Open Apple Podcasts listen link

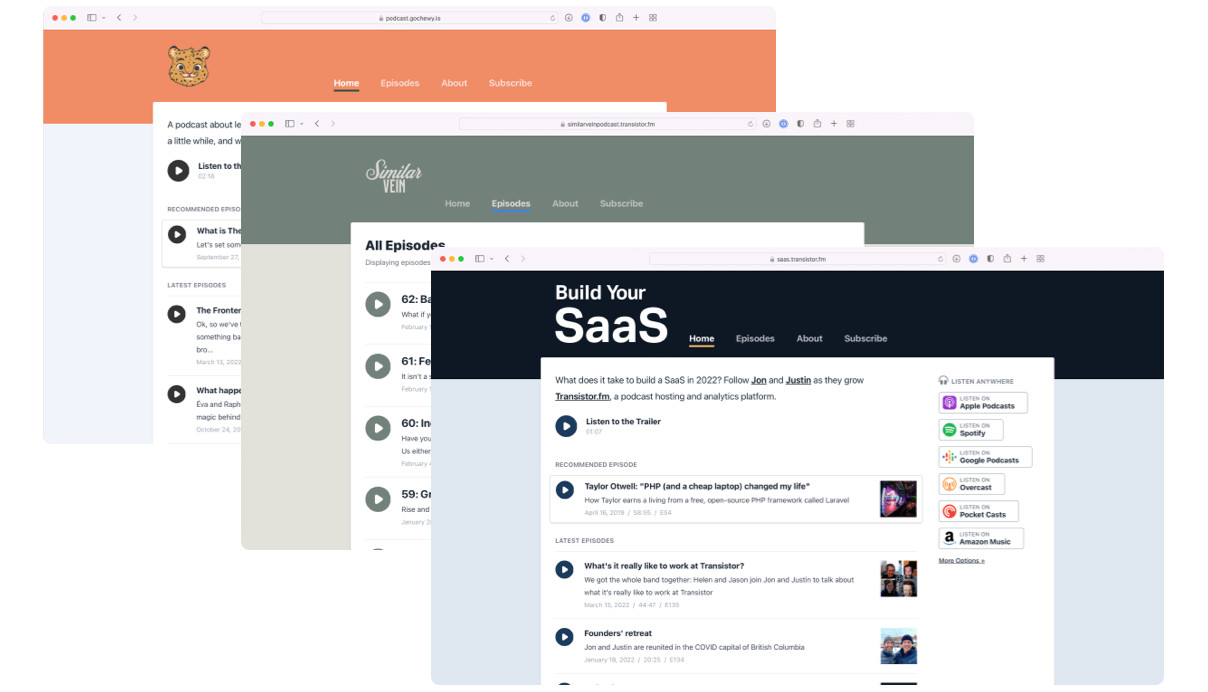pyautogui.click(x=982, y=403)
